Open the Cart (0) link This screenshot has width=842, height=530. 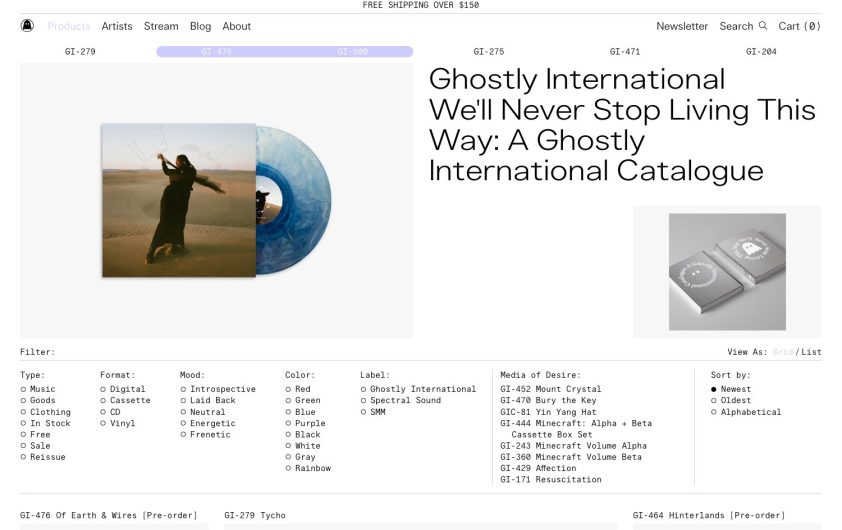pos(800,26)
